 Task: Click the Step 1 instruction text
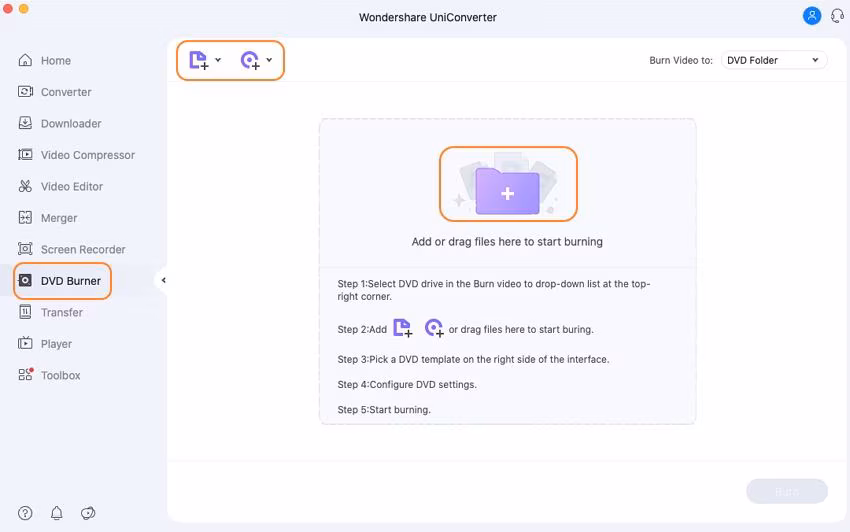click(x=494, y=290)
